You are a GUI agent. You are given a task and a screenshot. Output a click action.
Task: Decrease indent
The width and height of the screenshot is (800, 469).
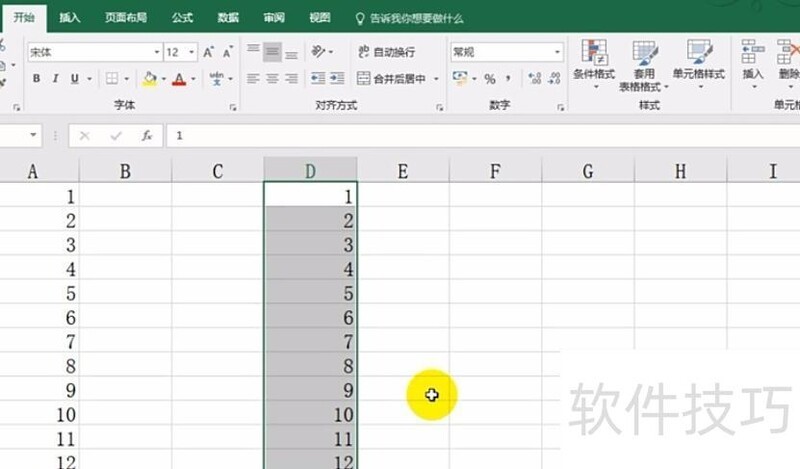tap(318, 79)
